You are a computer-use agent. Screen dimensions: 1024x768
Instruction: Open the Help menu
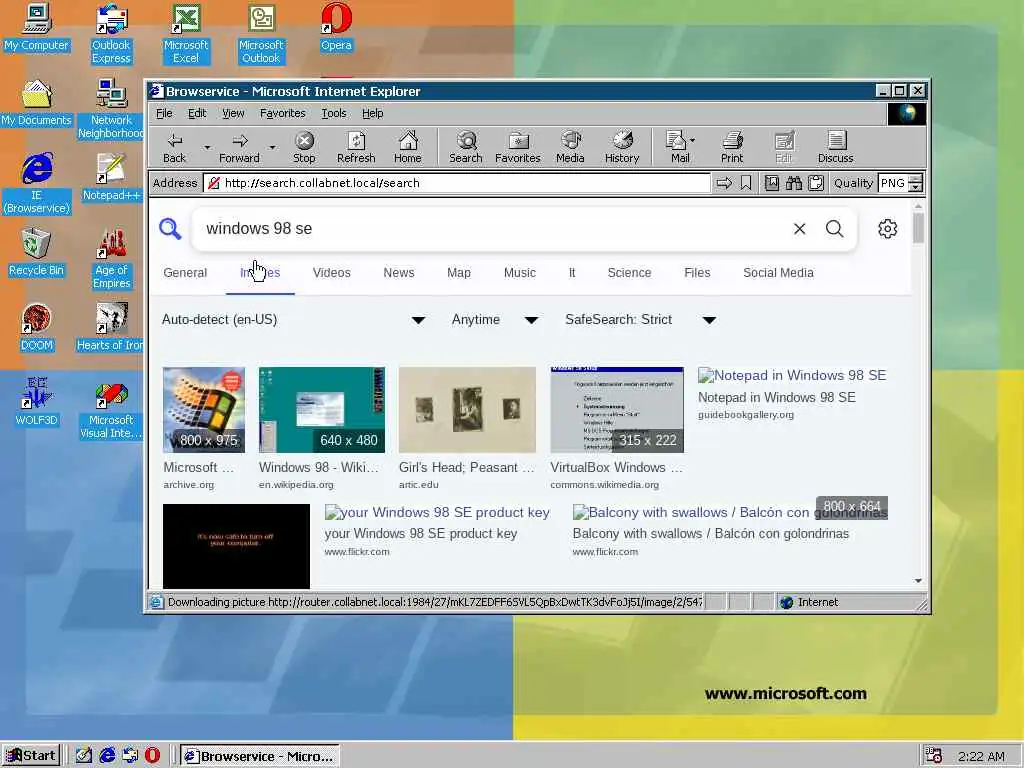tap(372, 114)
